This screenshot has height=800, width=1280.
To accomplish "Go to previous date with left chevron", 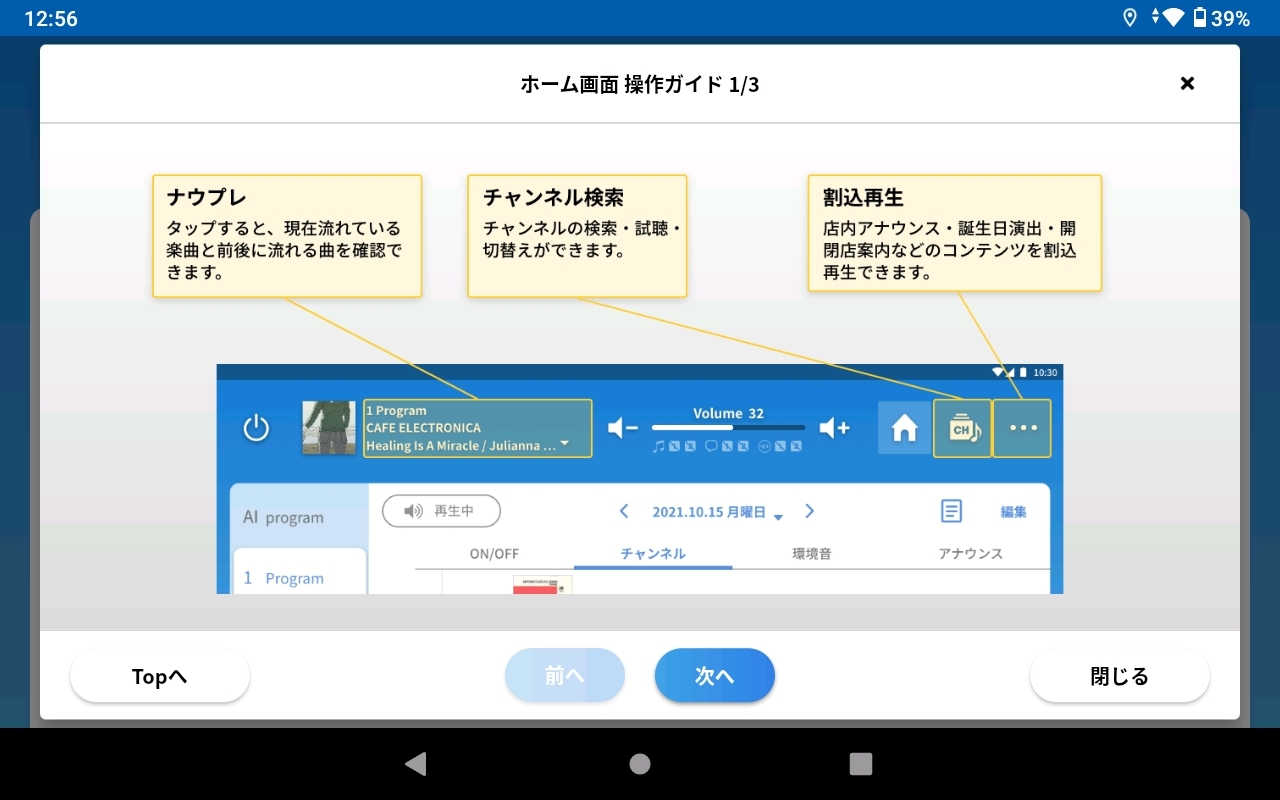I will click(624, 511).
